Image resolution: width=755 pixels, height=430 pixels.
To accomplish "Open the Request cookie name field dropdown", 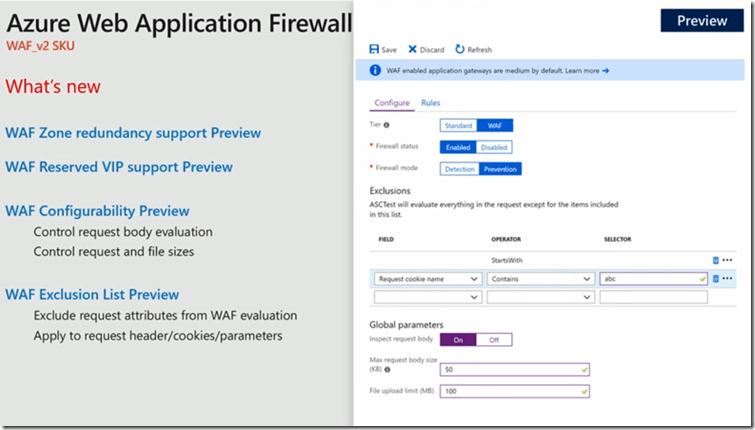I will 428,279.
